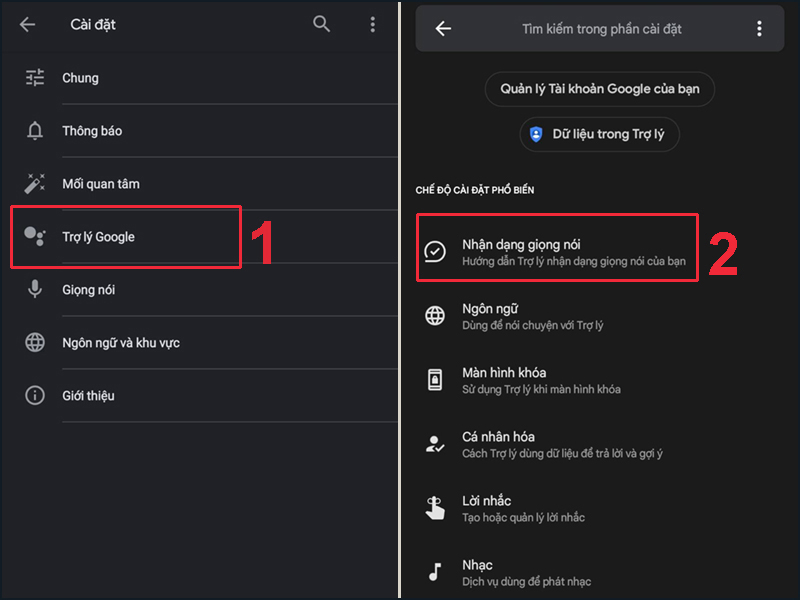This screenshot has height=600, width=800.
Task: Tap the Giới thiệu info icon
Action: tap(35, 396)
